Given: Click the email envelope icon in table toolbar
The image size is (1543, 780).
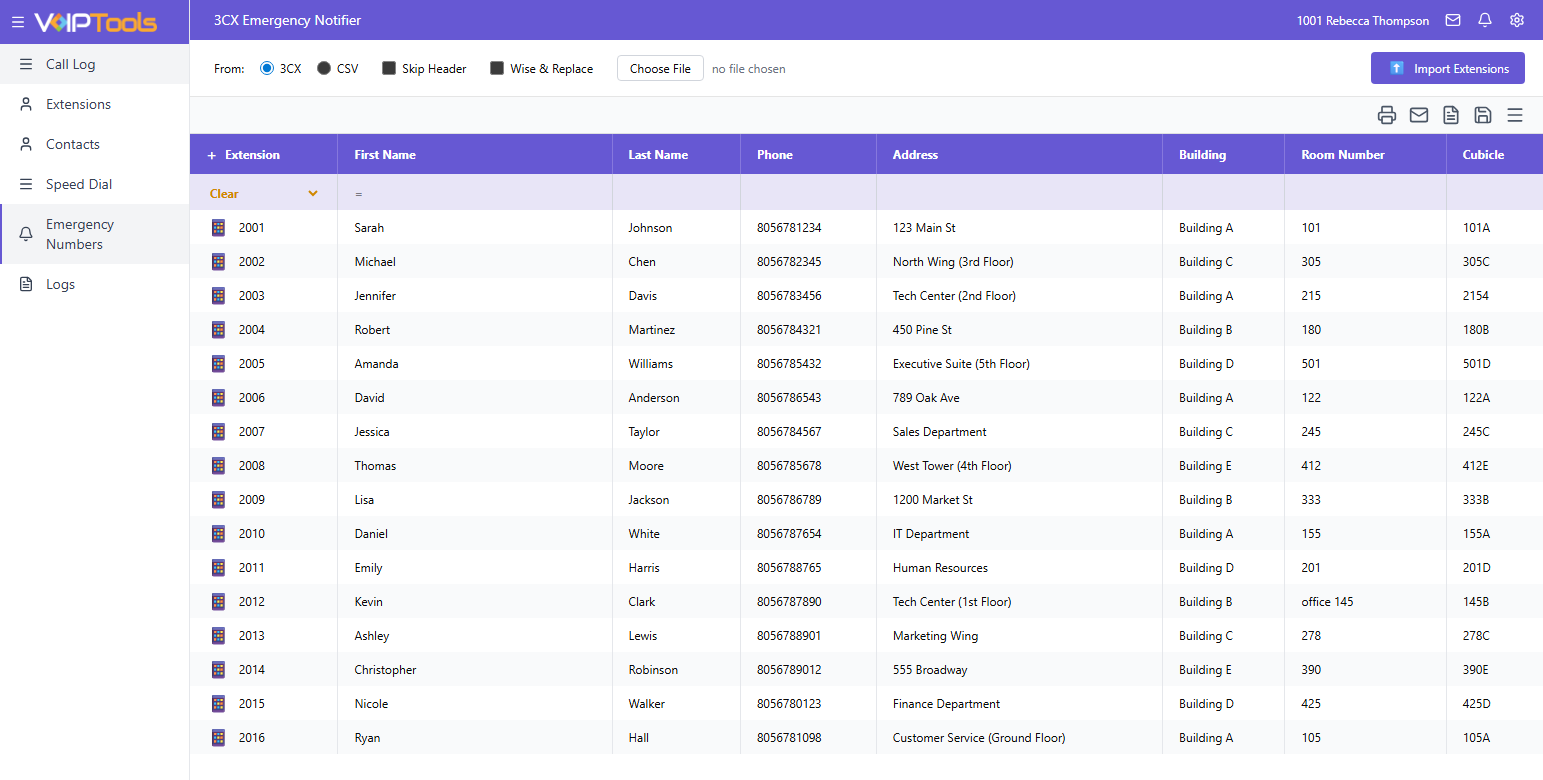Looking at the screenshot, I should click(1418, 115).
